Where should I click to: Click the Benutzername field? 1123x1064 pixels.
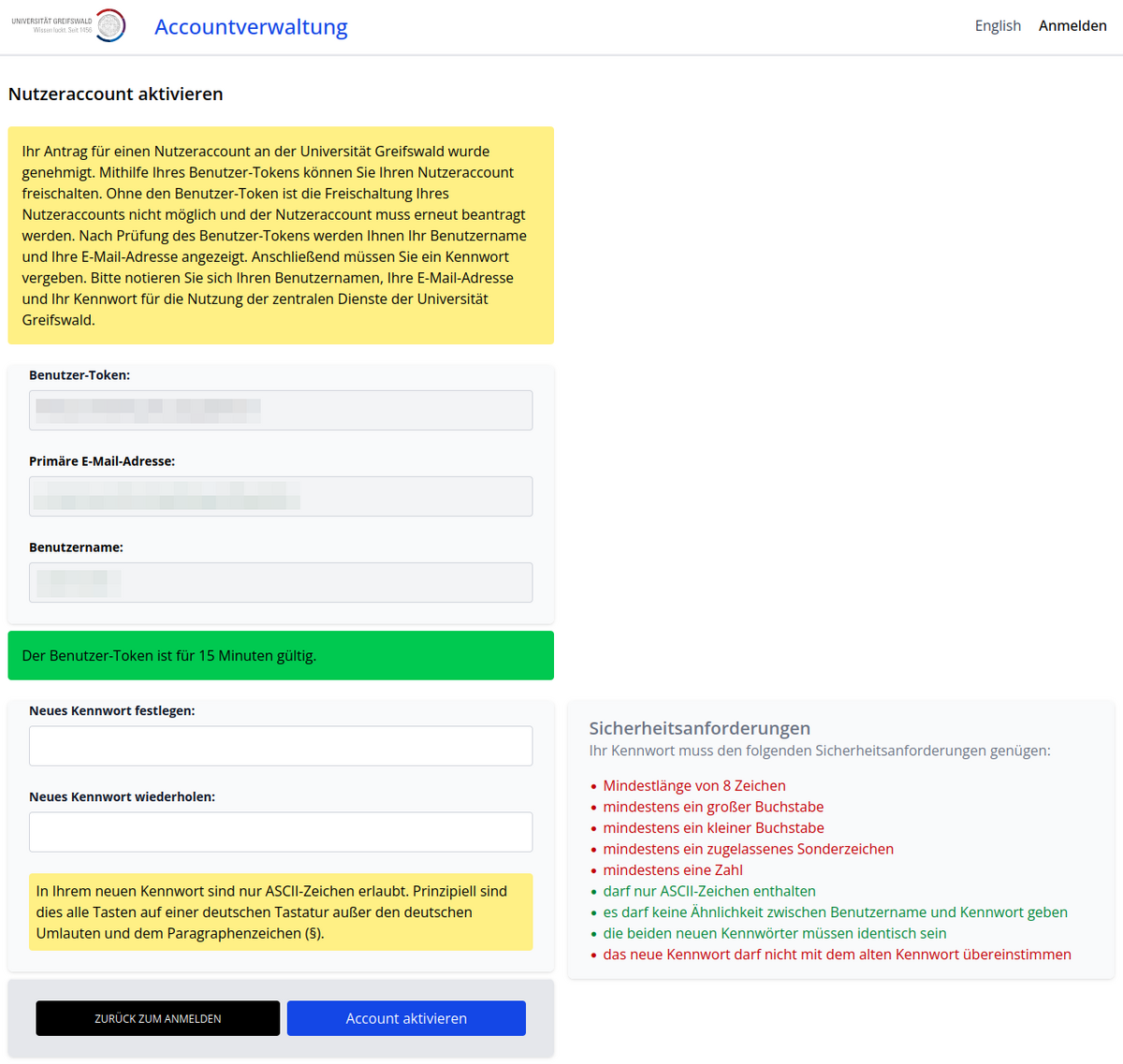click(x=281, y=582)
